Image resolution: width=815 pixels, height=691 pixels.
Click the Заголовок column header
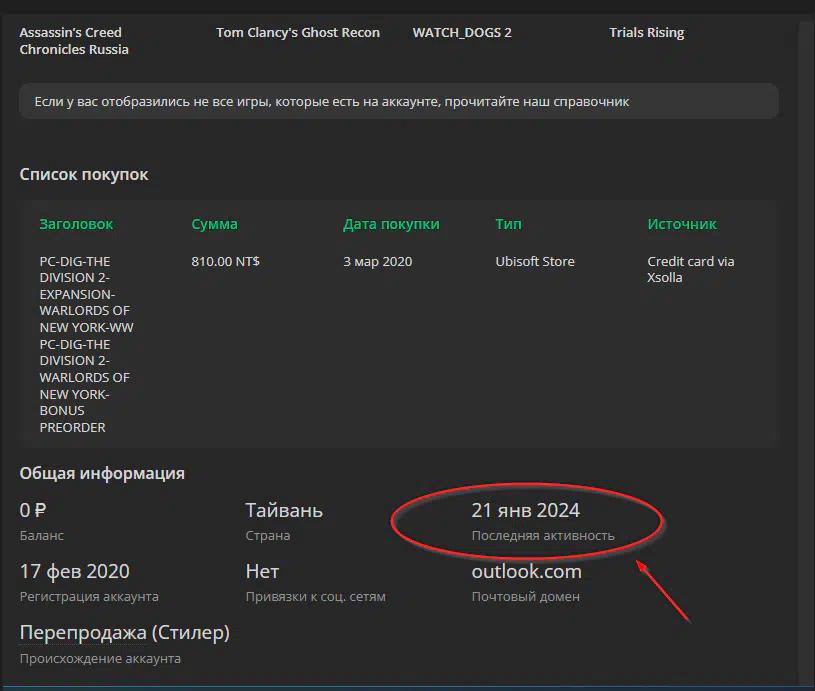click(76, 224)
